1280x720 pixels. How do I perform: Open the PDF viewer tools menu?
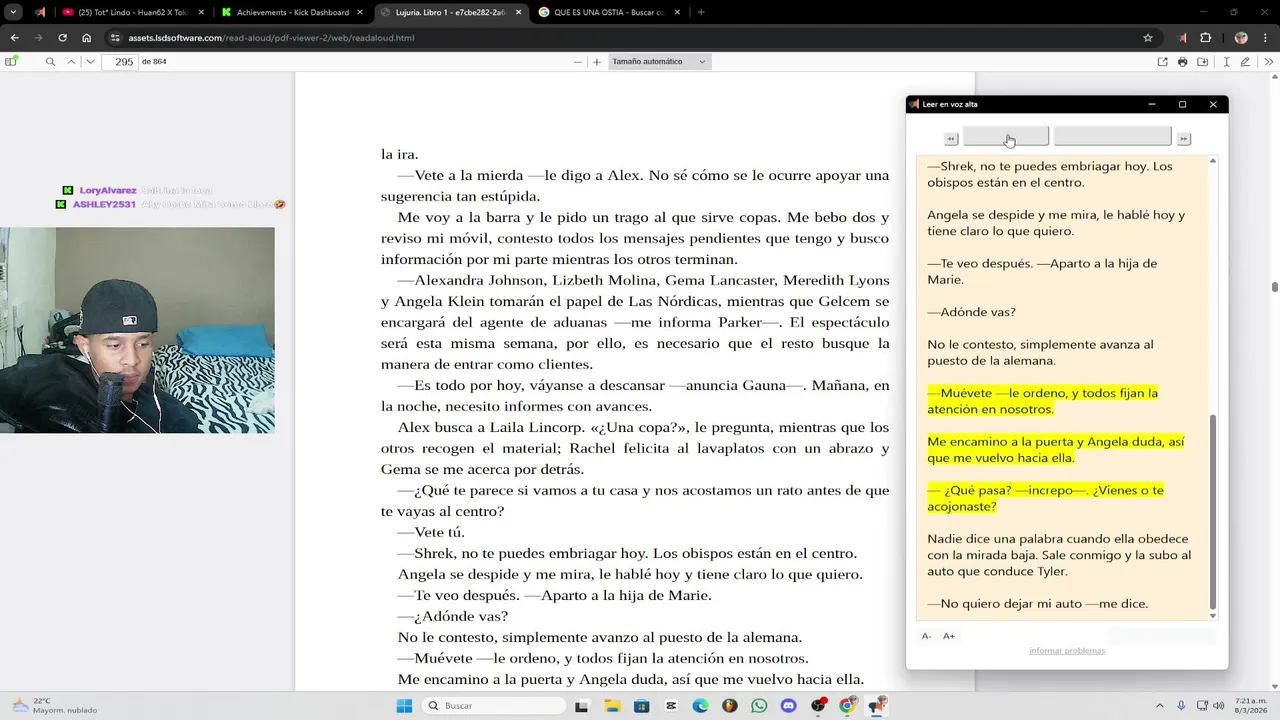(1270, 62)
